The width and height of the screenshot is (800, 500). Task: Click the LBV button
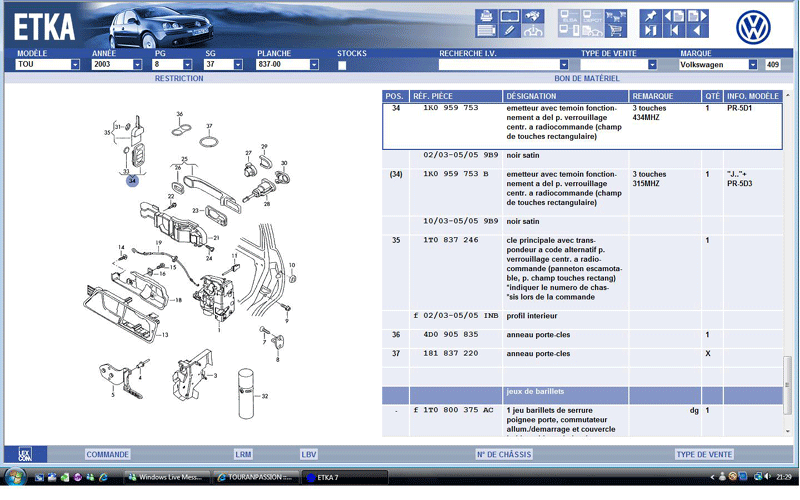pos(309,454)
